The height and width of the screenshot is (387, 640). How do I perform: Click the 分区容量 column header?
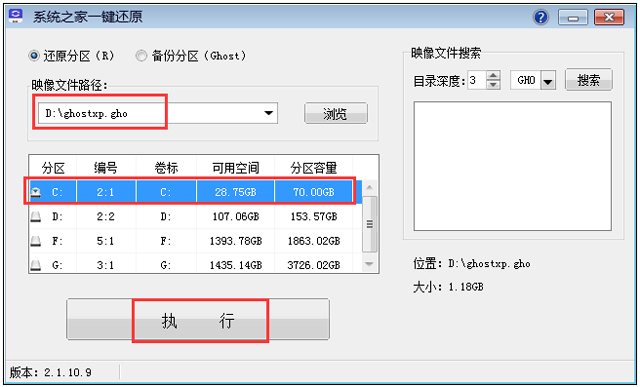pyautogui.click(x=313, y=168)
